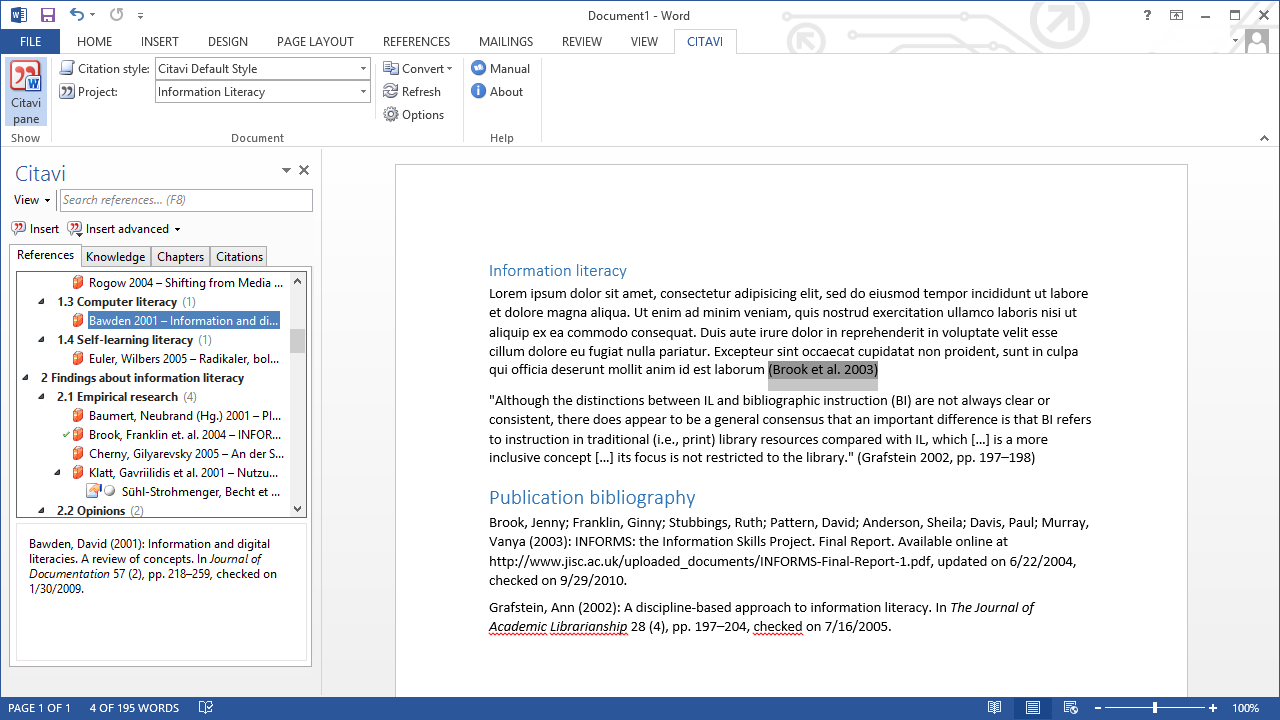1280x720 pixels.
Task: Click the Citation style icon
Action: (x=67, y=68)
